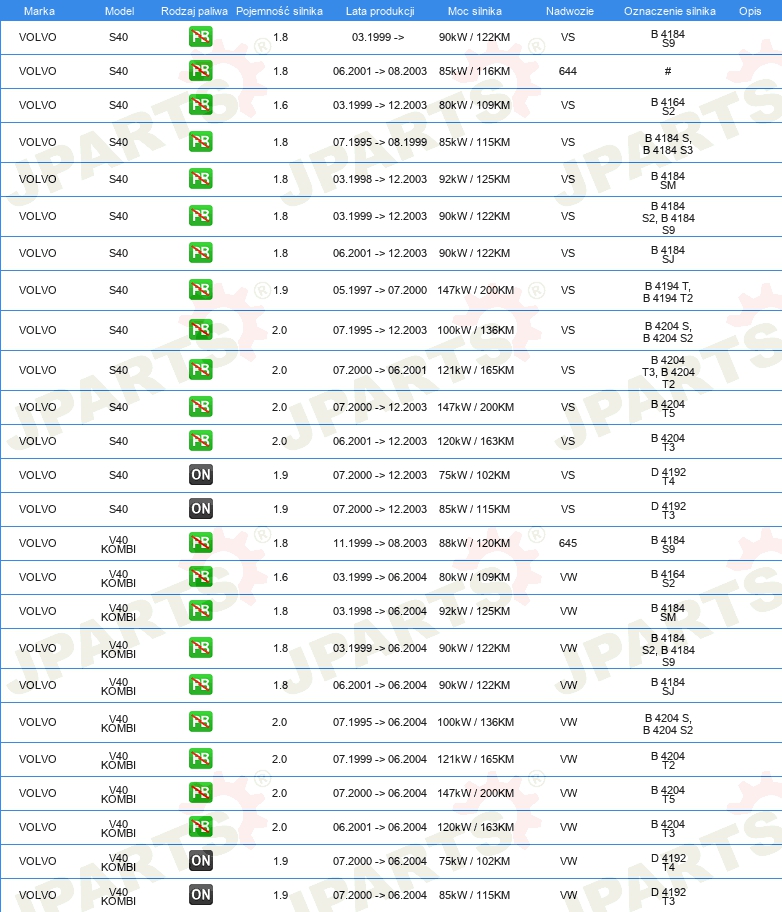Click the "85kW / 116KM" power cell
Image resolution: width=782 pixels, height=912 pixels.
click(x=475, y=71)
